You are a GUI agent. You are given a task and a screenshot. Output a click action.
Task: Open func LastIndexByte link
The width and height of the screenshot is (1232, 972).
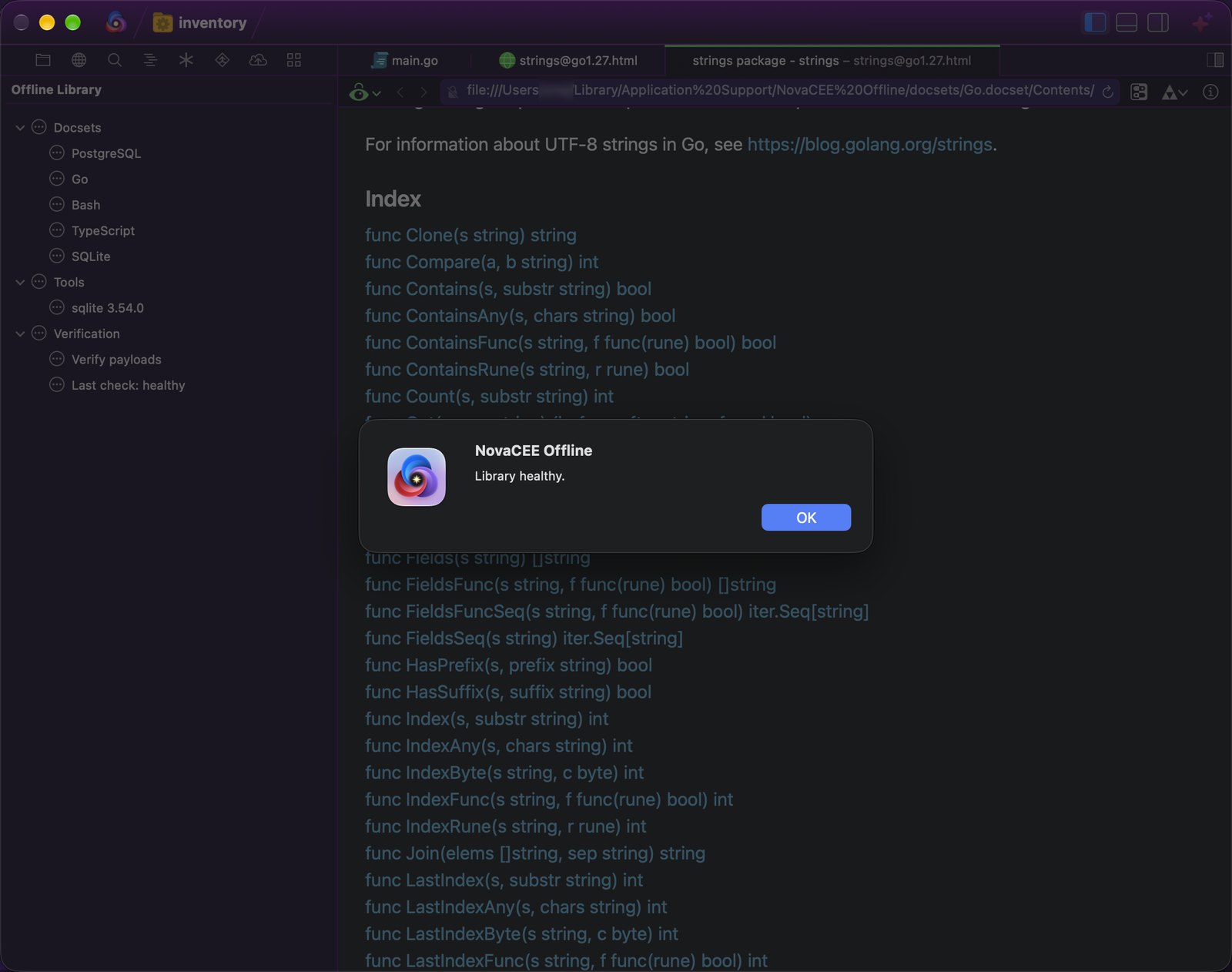point(521,934)
